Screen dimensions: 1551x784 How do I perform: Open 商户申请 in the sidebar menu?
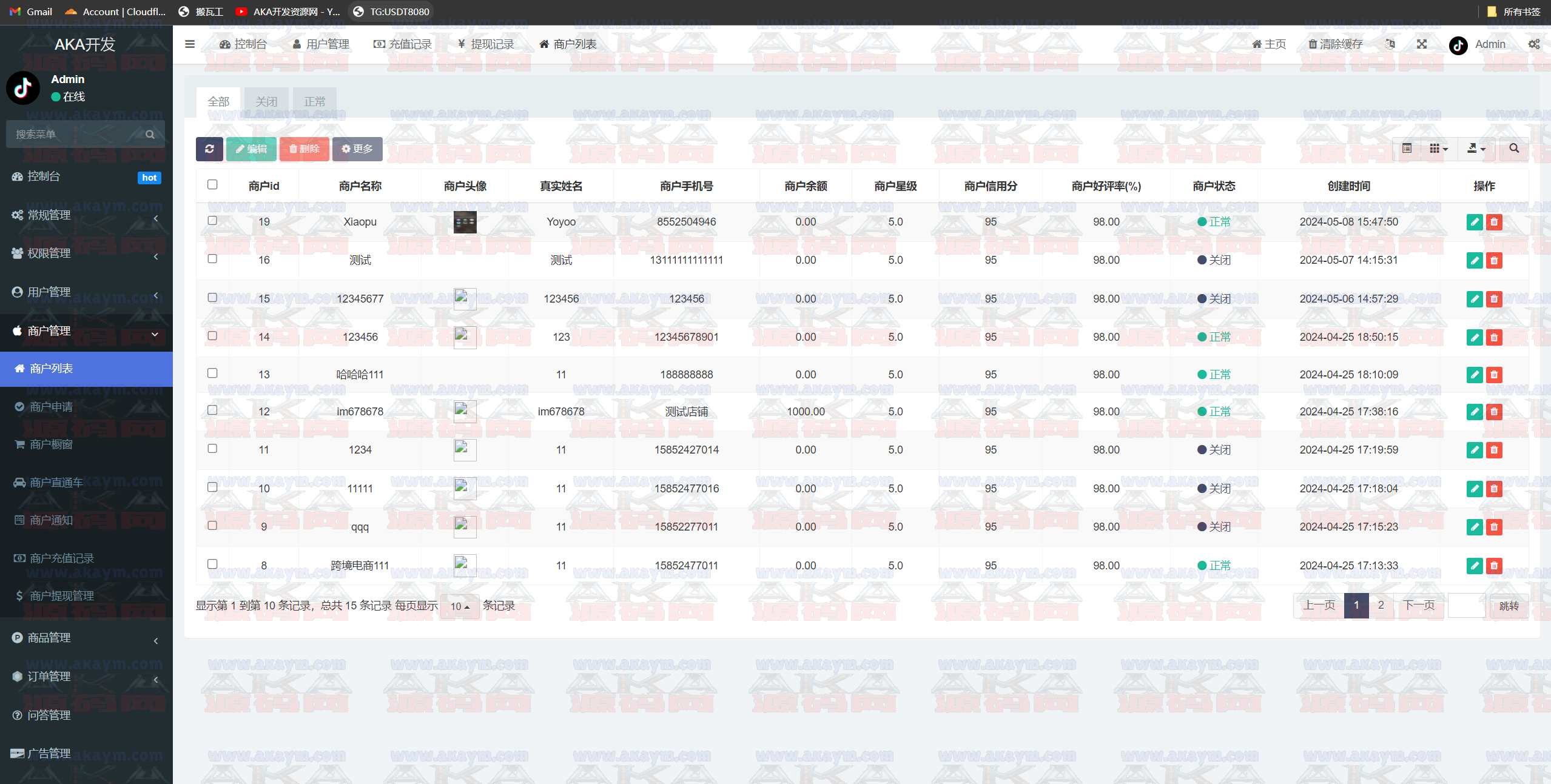tap(52, 407)
